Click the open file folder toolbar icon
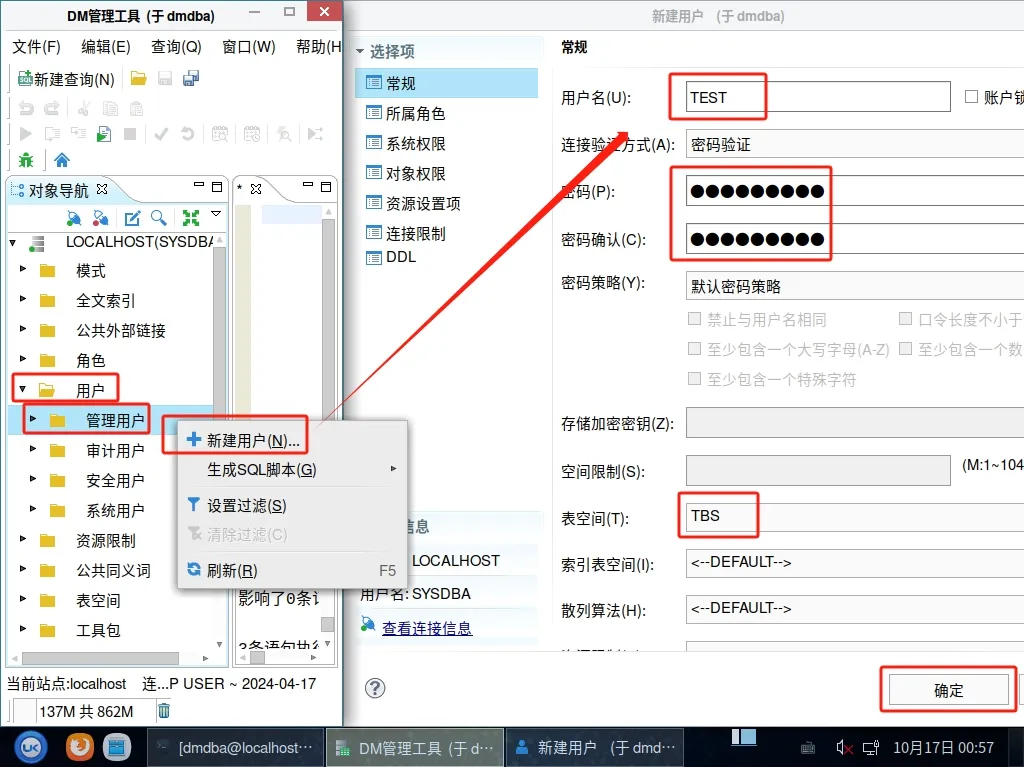Image resolution: width=1024 pixels, height=767 pixels. tap(139, 79)
